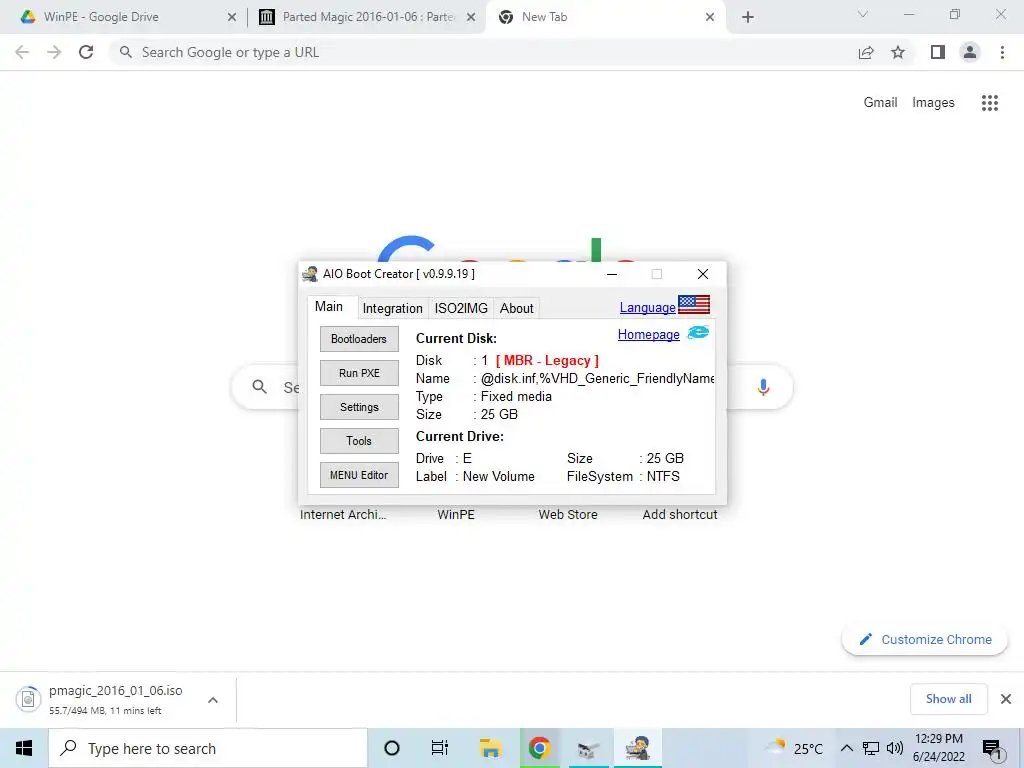The height and width of the screenshot is (768, 1024).
Task: Click the Internet Explorer icon beside Homepage
Action: [698, 333]
